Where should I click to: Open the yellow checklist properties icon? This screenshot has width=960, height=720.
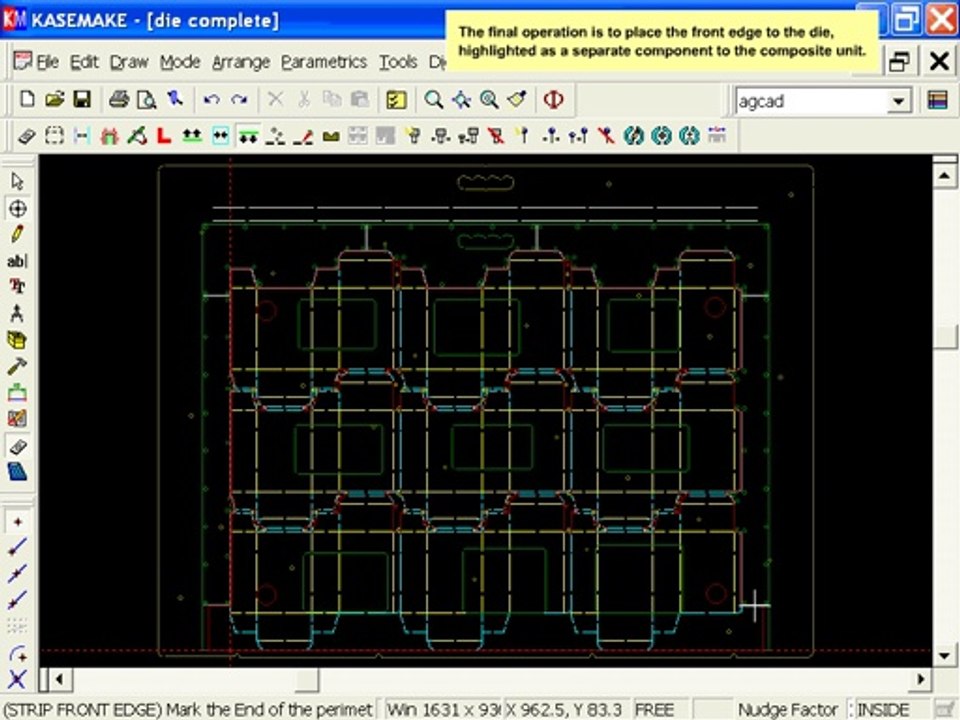click(x=396, y=99)
